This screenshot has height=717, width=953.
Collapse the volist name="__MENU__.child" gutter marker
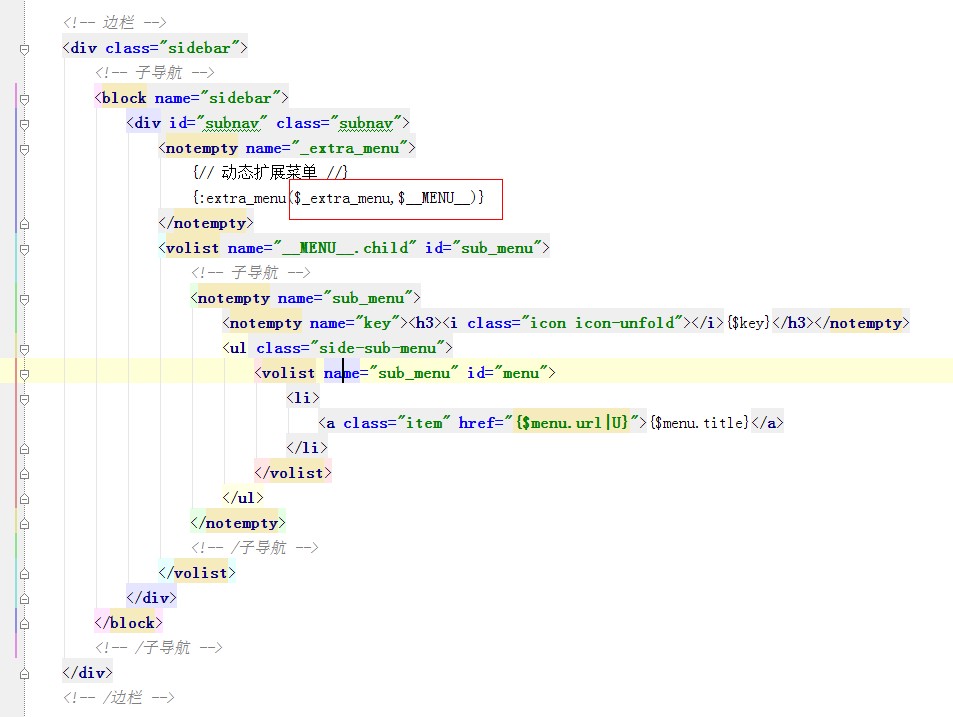[23, 248]
